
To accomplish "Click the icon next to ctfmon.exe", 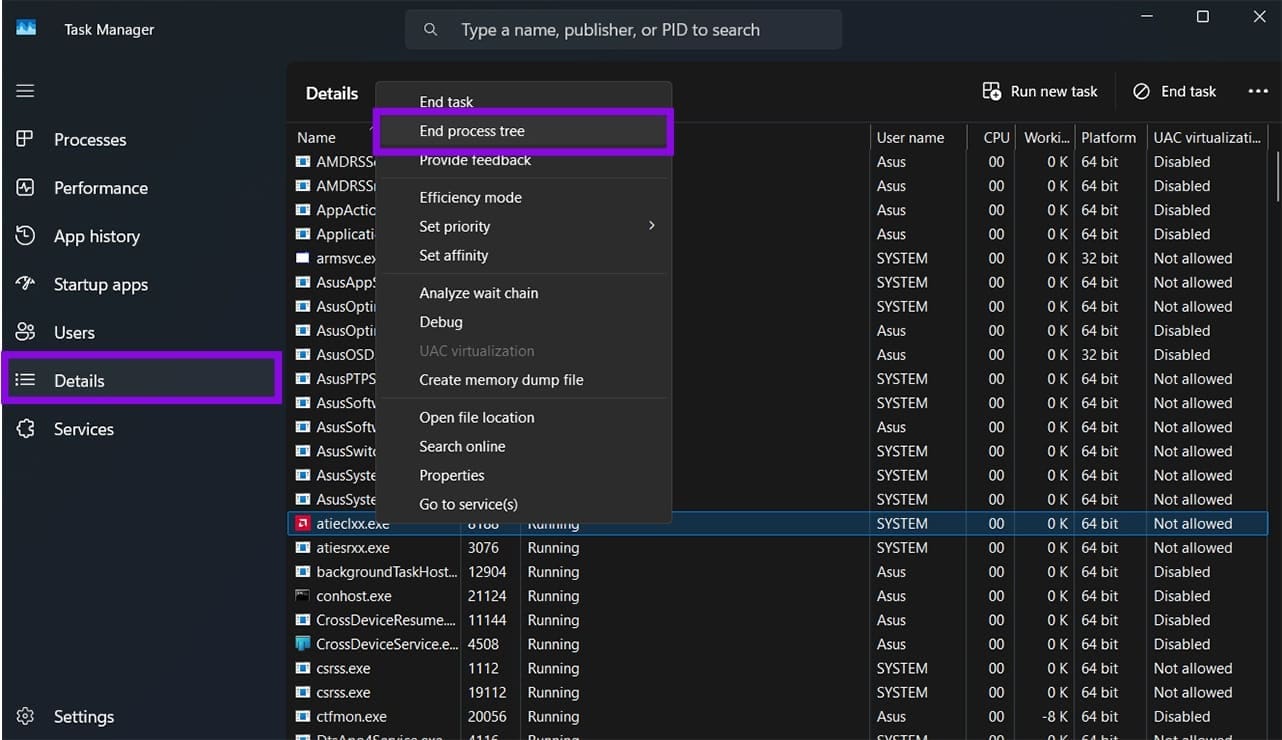I will coord(303,716).
